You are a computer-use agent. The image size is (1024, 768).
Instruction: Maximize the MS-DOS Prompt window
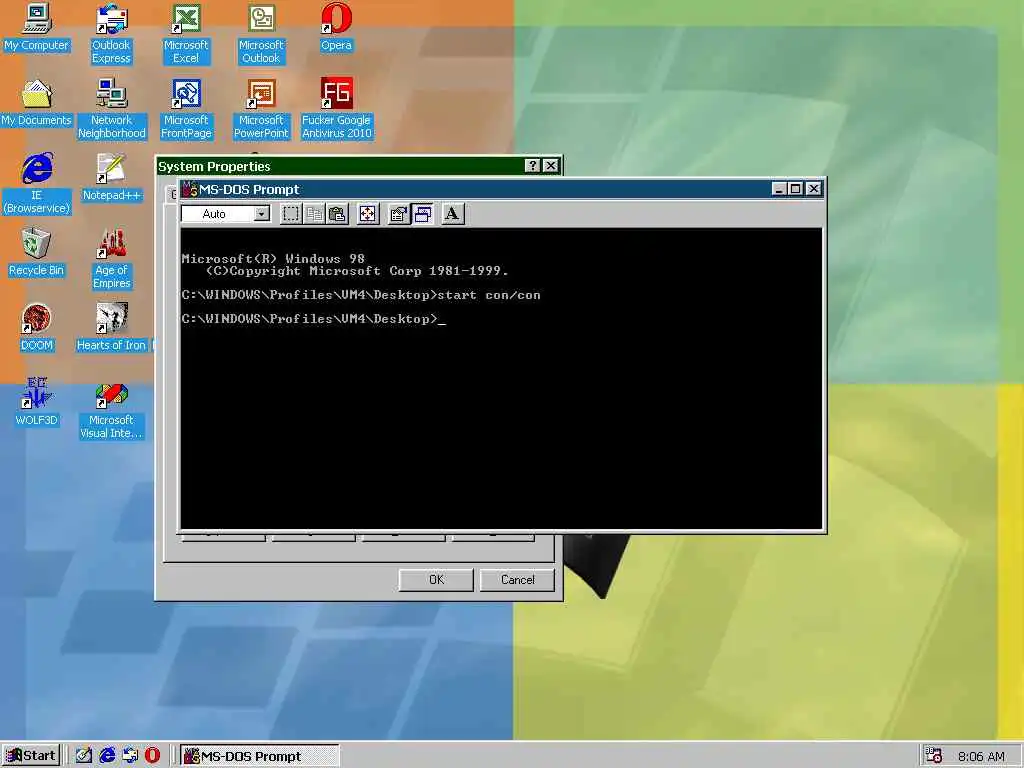click(x=795, y=189)
